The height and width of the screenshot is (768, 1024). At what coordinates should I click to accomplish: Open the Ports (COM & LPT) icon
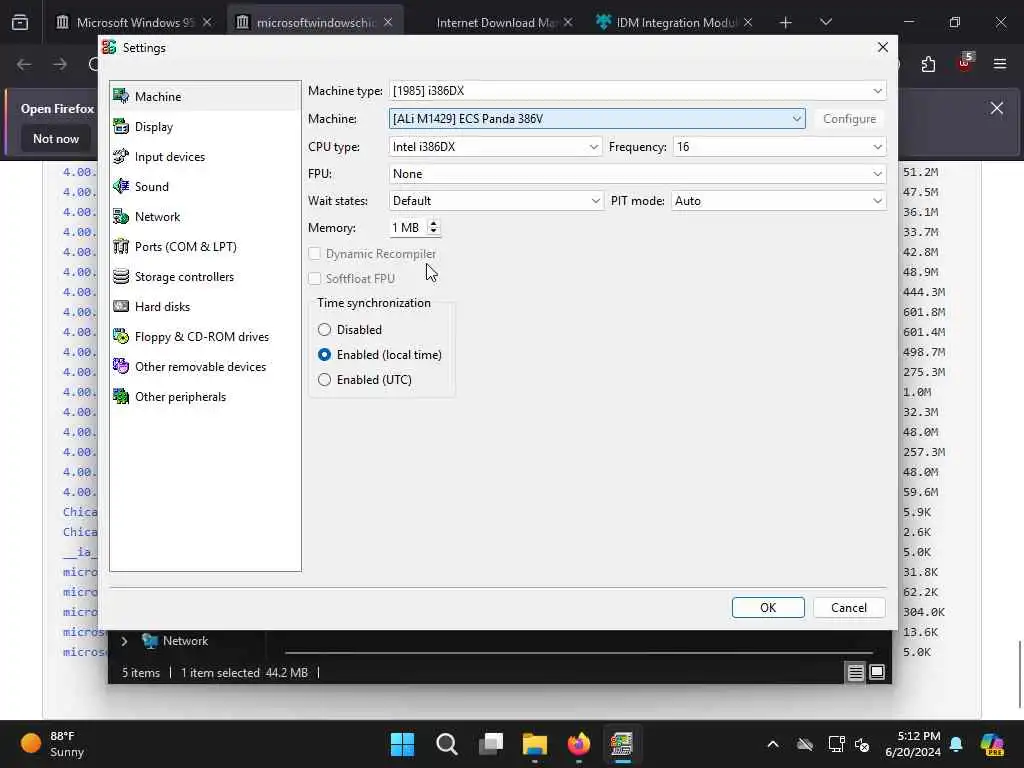(x=121, y=246)
